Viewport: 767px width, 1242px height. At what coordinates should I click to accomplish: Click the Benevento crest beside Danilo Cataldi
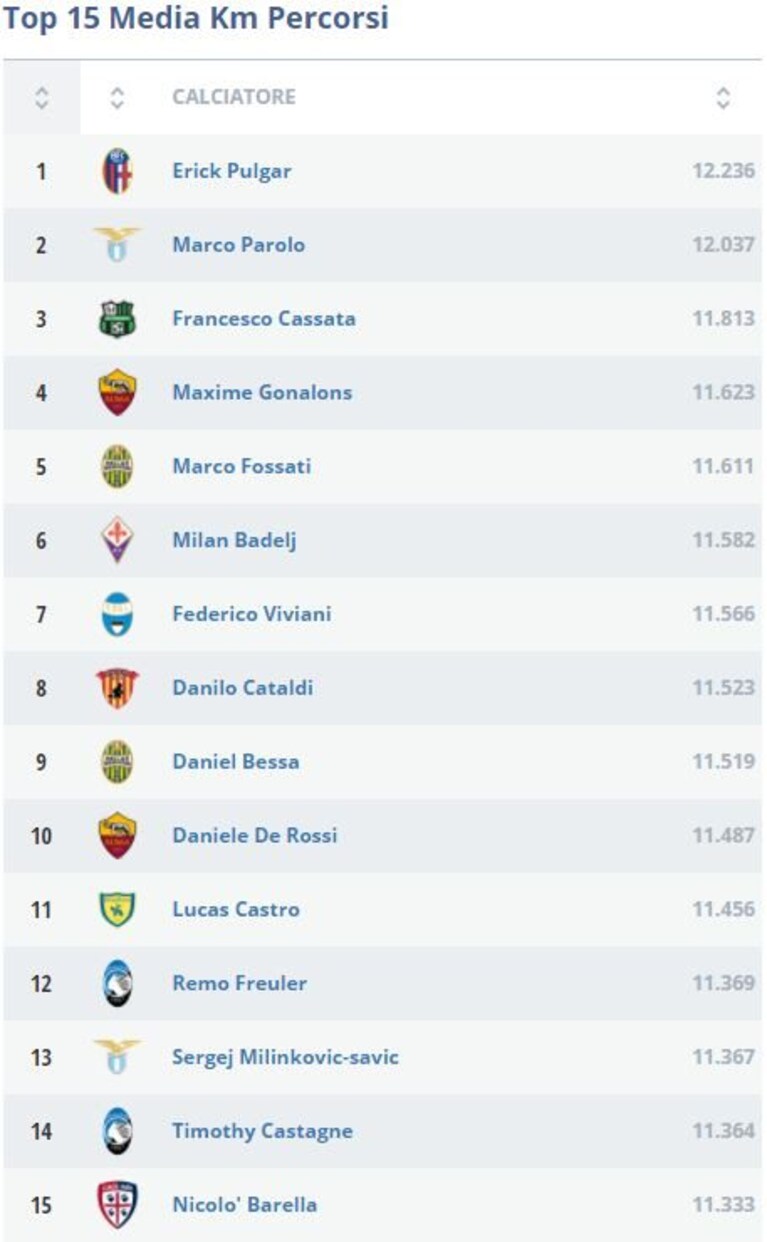(117, 688)
